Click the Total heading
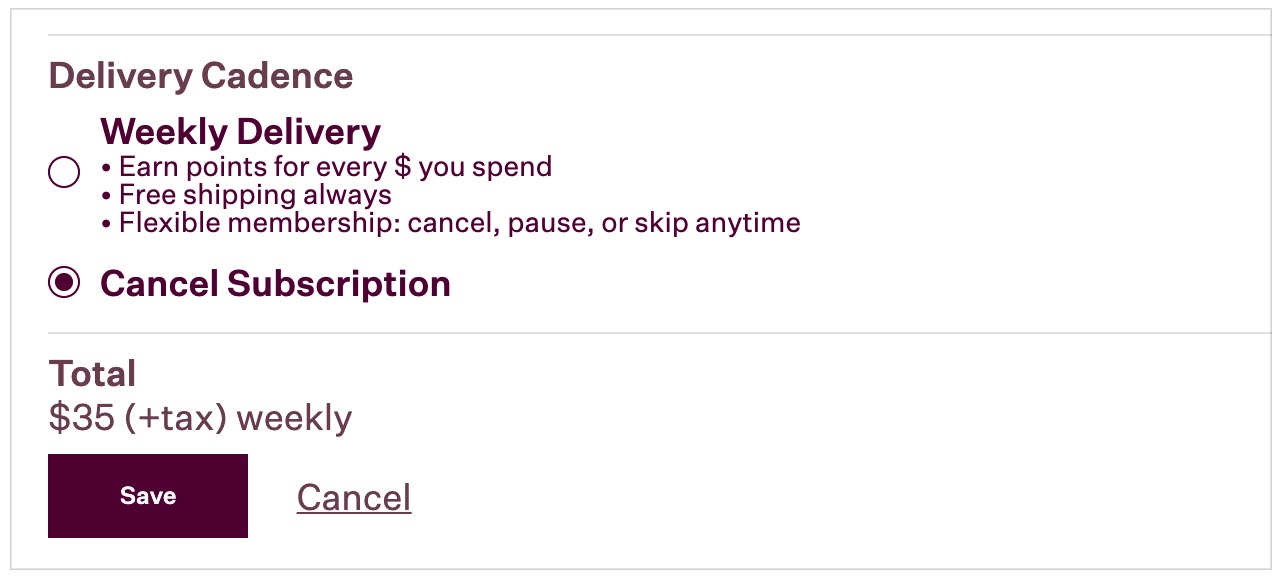Viewport: 1282px width, 580px height. click(x=92, y=374)
